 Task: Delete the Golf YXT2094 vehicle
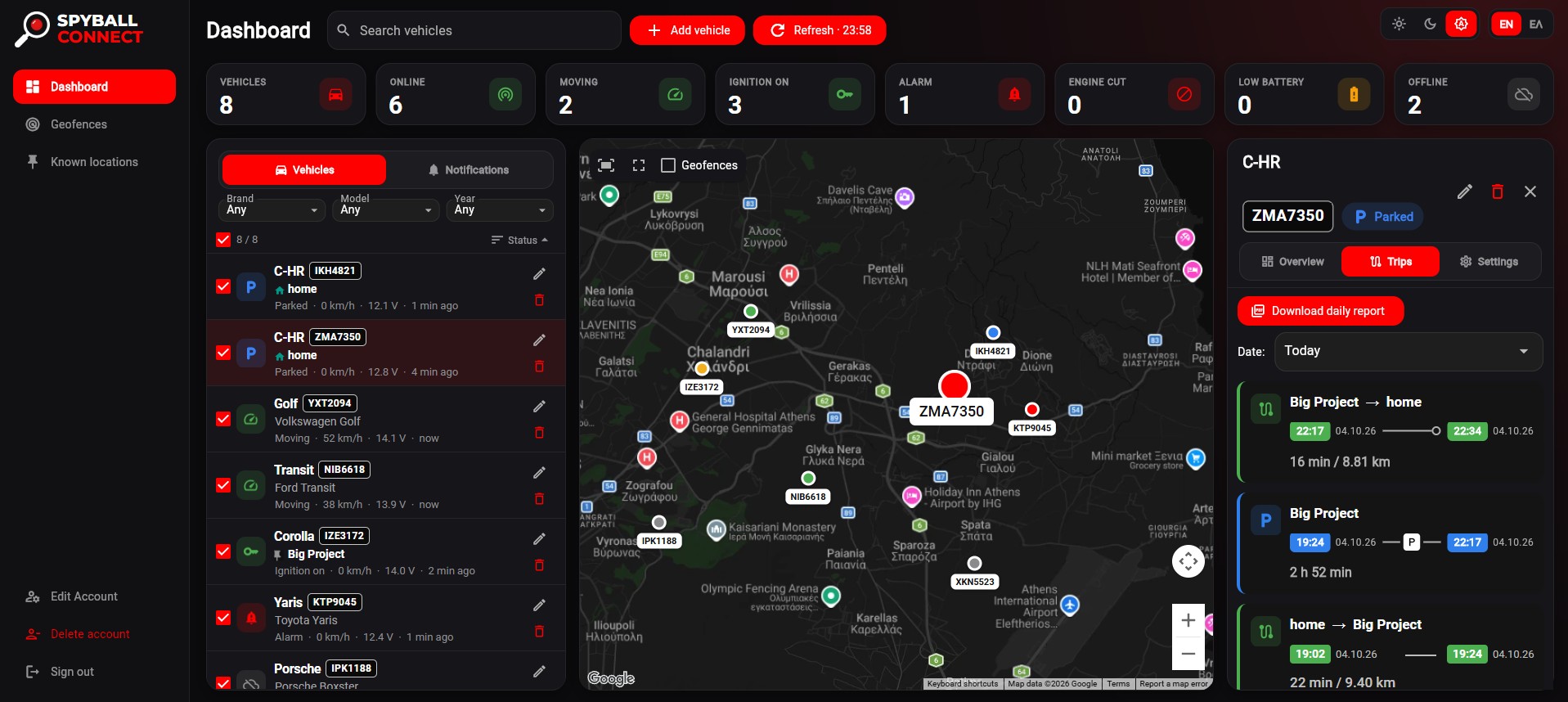[x=539, y=433]
